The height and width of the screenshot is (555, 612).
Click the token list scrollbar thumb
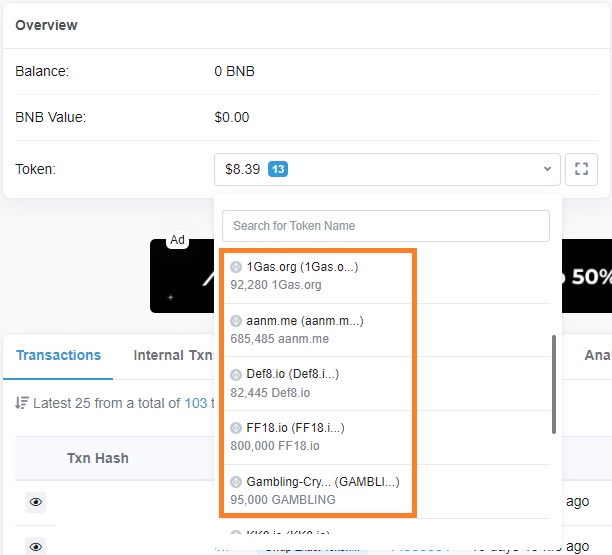(554, 385)
